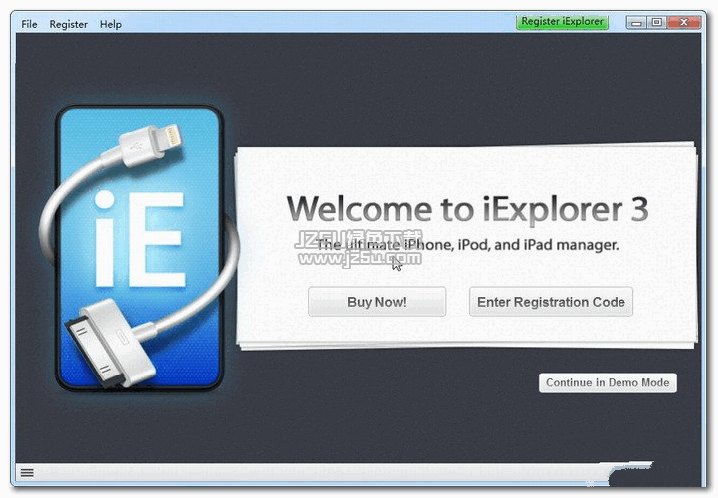This screenshot has height=498, width=718.
Task: Click the iExplorer iE logo image
Action: tap(140, 247)
